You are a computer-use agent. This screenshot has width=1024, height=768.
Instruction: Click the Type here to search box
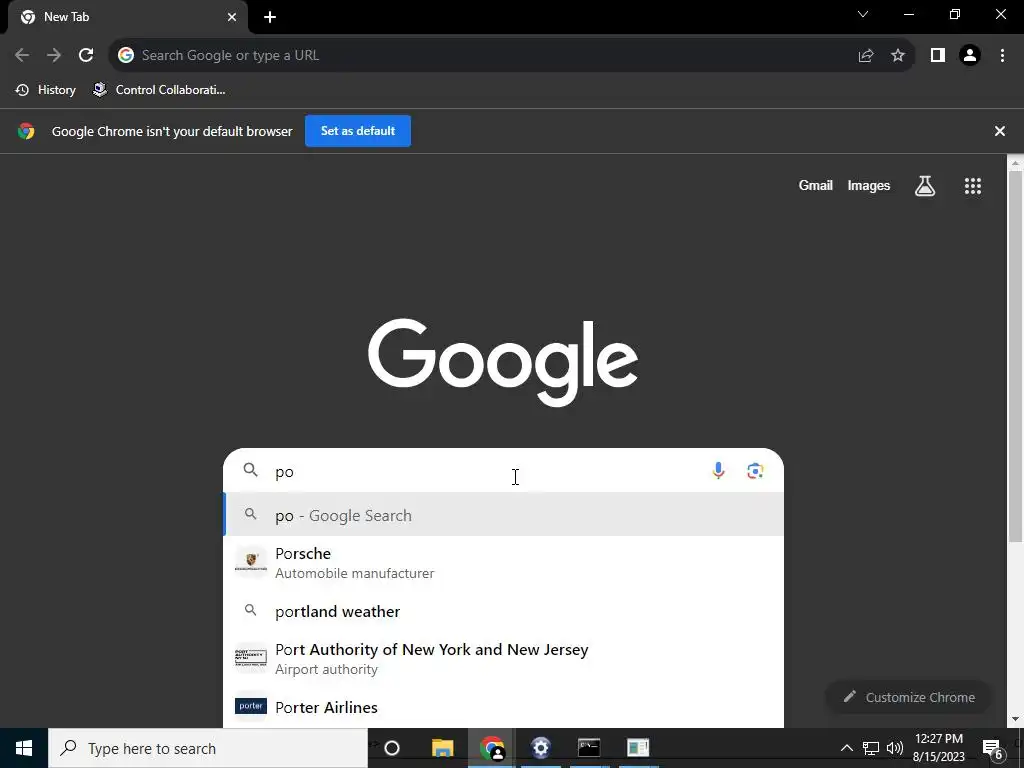coord(208,748)
